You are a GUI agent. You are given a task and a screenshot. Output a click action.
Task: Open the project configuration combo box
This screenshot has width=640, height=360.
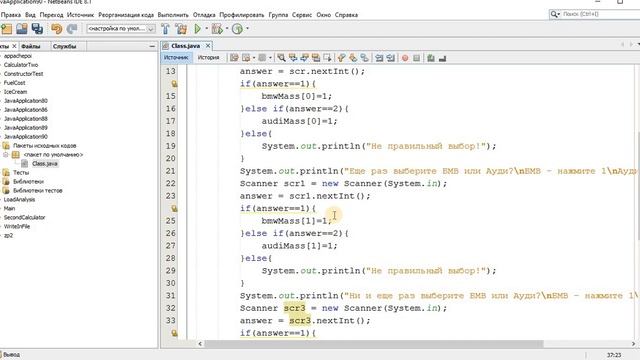(121, 29)
